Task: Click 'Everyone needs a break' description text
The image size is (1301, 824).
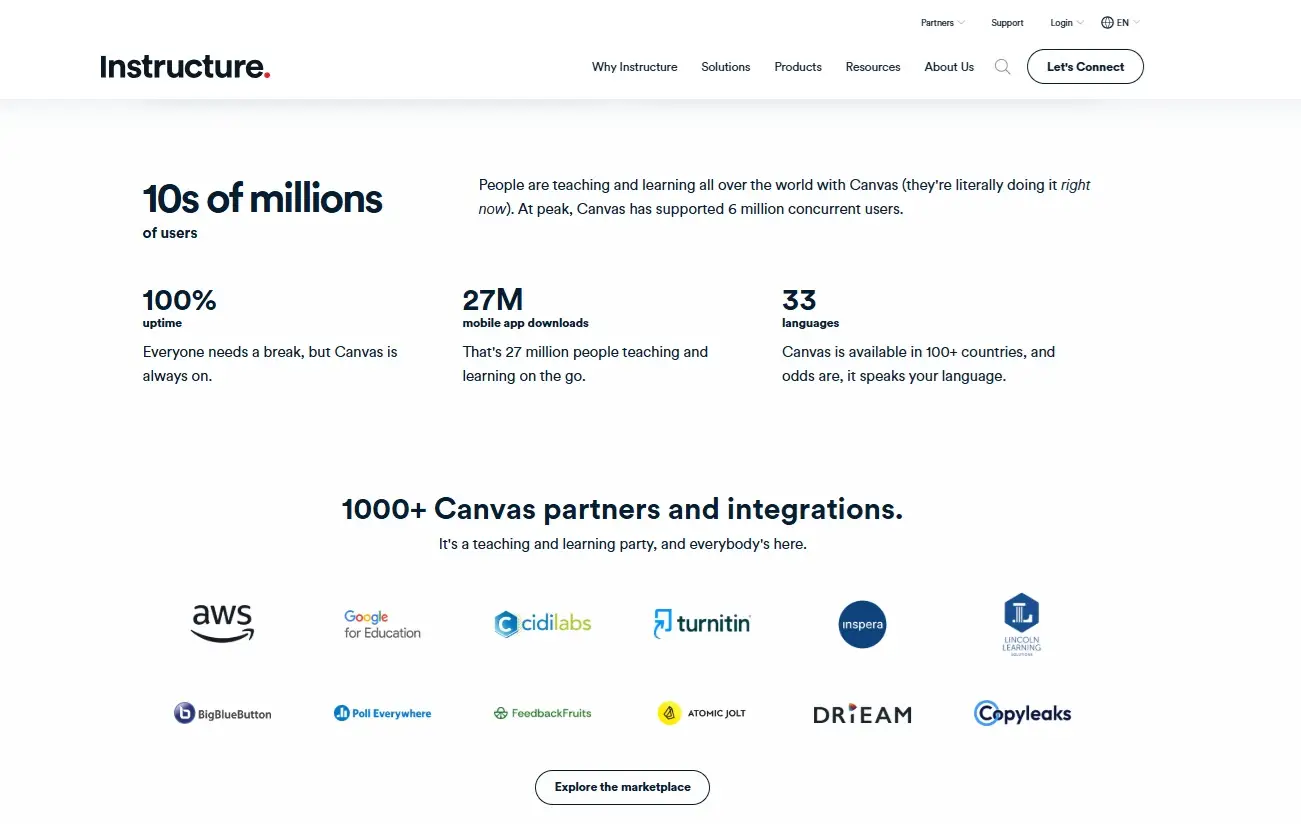Action: click(270, 364)
